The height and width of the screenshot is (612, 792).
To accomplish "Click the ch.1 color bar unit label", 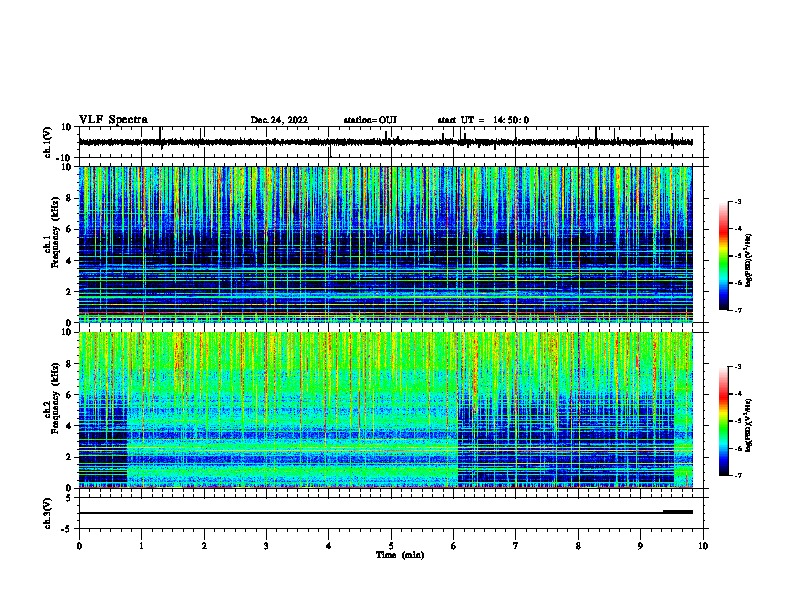I will pyautogui.click(x=749, y=261).
